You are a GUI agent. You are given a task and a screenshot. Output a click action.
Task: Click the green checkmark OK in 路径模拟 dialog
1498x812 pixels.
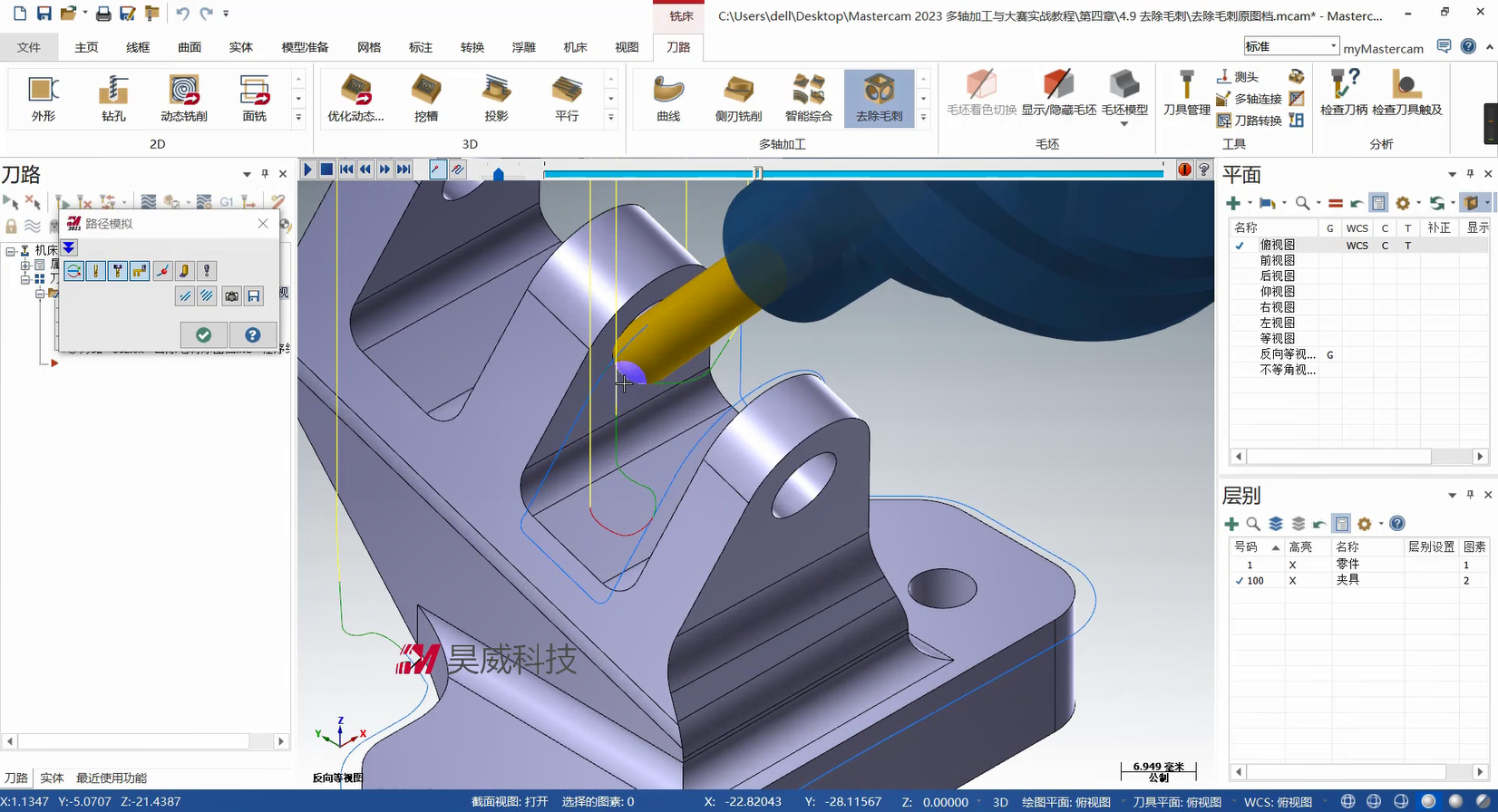204,335
